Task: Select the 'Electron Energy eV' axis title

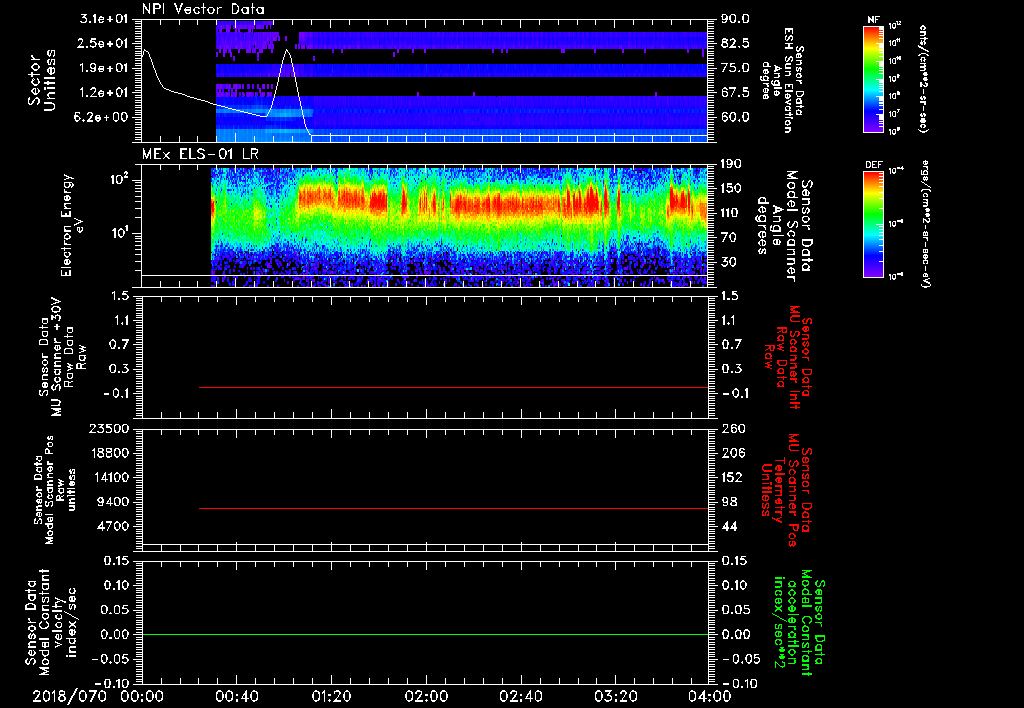Action: pos(73,225)
